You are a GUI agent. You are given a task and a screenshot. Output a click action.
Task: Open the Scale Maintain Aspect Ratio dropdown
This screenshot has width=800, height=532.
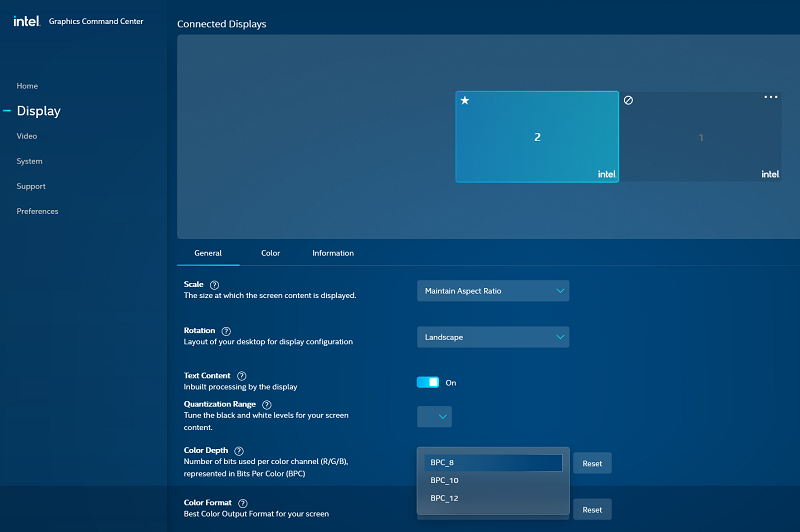pos(493,291)
